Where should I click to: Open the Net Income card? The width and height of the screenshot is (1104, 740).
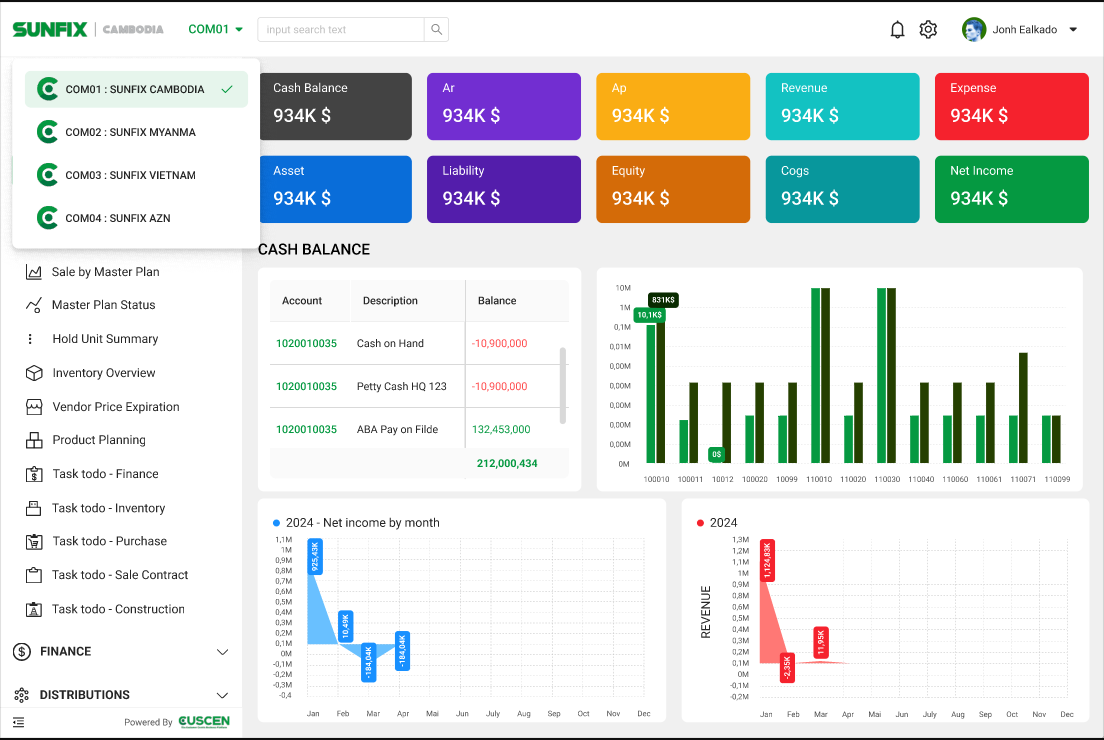[x=1012, y=189]
